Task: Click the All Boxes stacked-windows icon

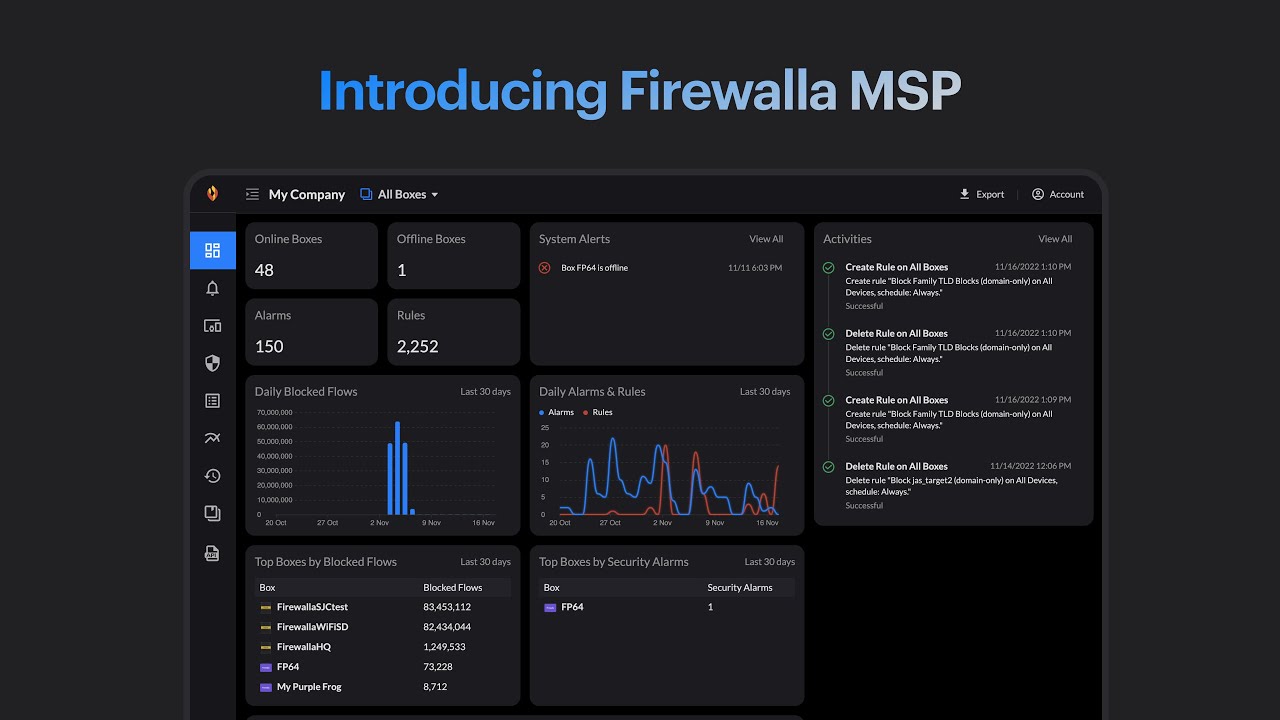Action: pyautogui.click(x=366, y=194)
